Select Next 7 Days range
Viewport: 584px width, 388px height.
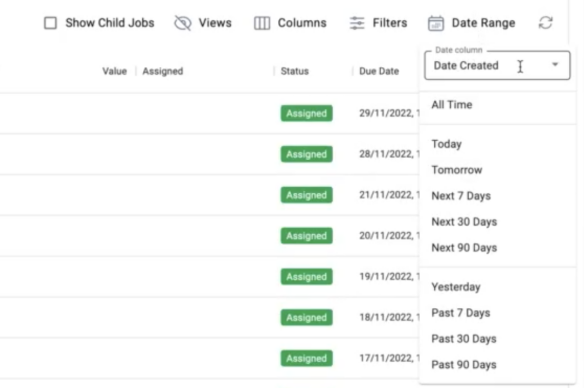coord(461,196)
